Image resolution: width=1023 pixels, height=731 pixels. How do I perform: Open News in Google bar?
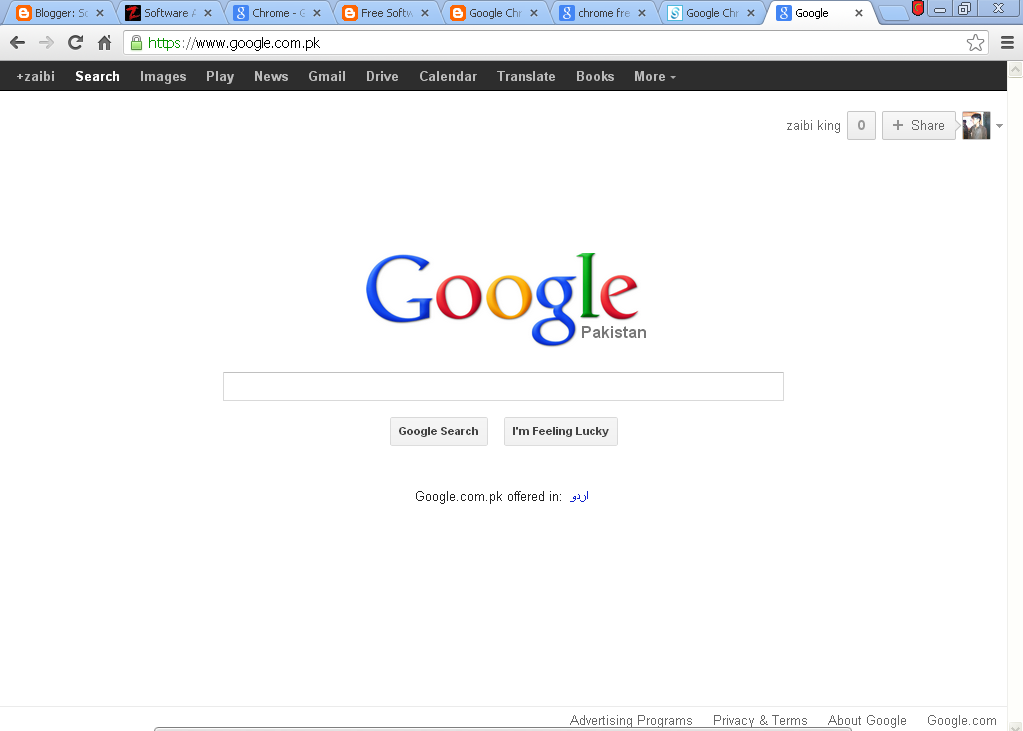coord(271,76)
